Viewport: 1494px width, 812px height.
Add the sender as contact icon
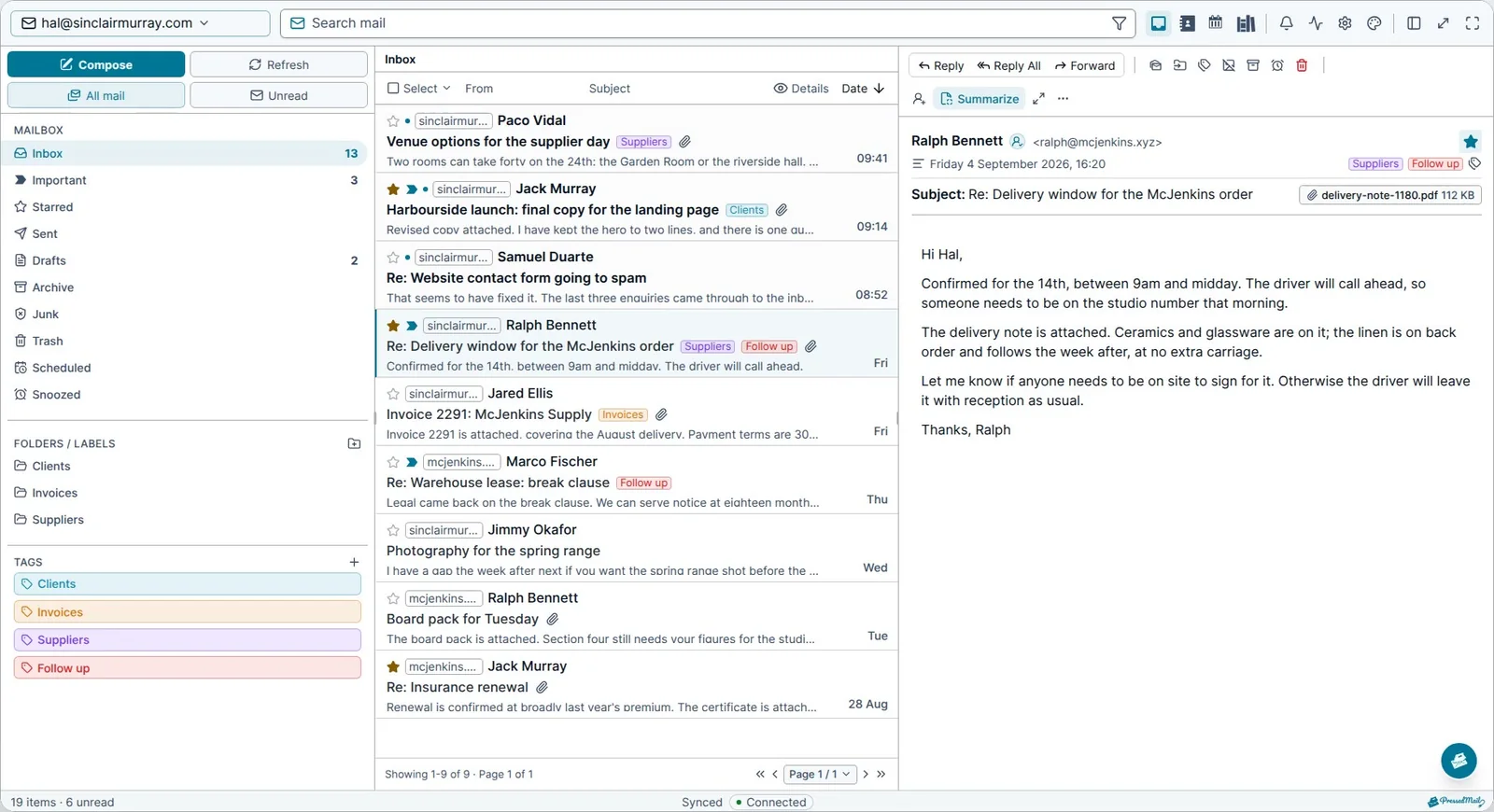pyautogui.click(x=919, y=99)
